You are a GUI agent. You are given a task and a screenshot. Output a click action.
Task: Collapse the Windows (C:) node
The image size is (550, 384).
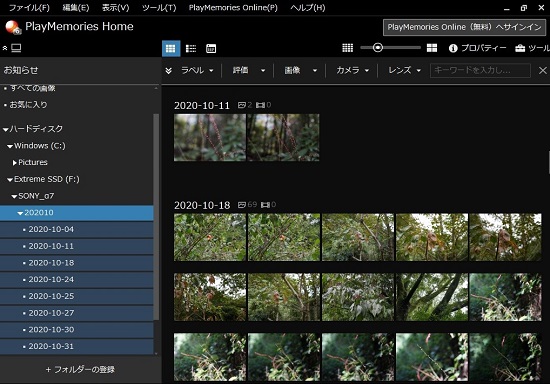(10, 146)
